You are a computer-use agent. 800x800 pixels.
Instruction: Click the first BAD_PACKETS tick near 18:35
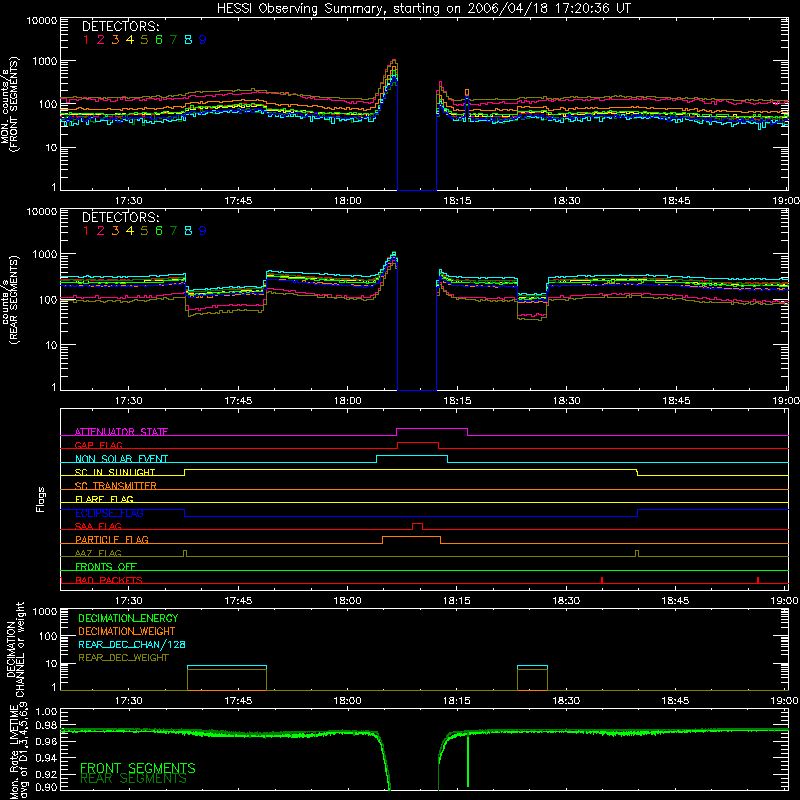602,580
